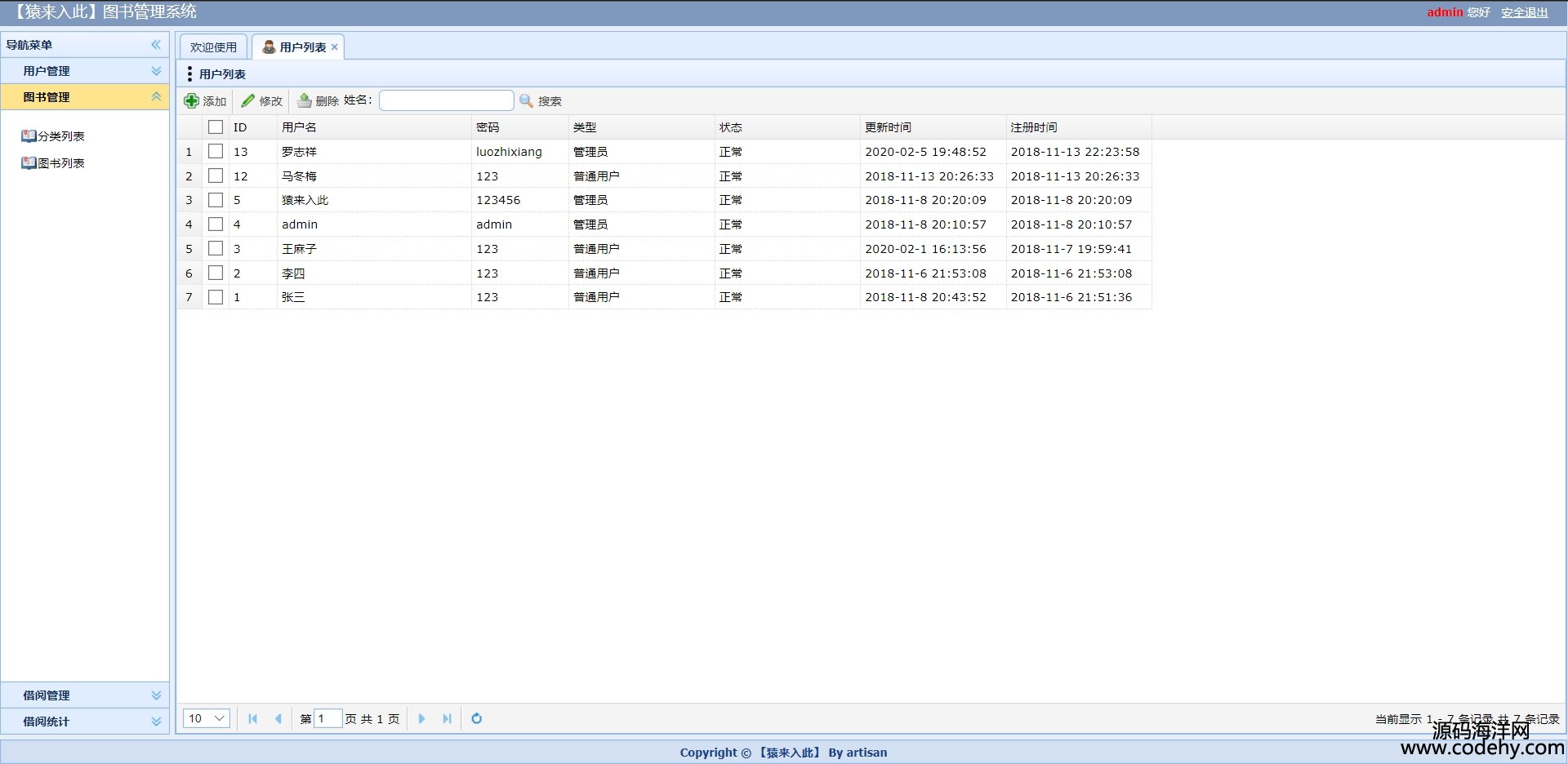1568x764 pixels.
Task: Click the pagination refresh icon
Action: click(477, 718)
